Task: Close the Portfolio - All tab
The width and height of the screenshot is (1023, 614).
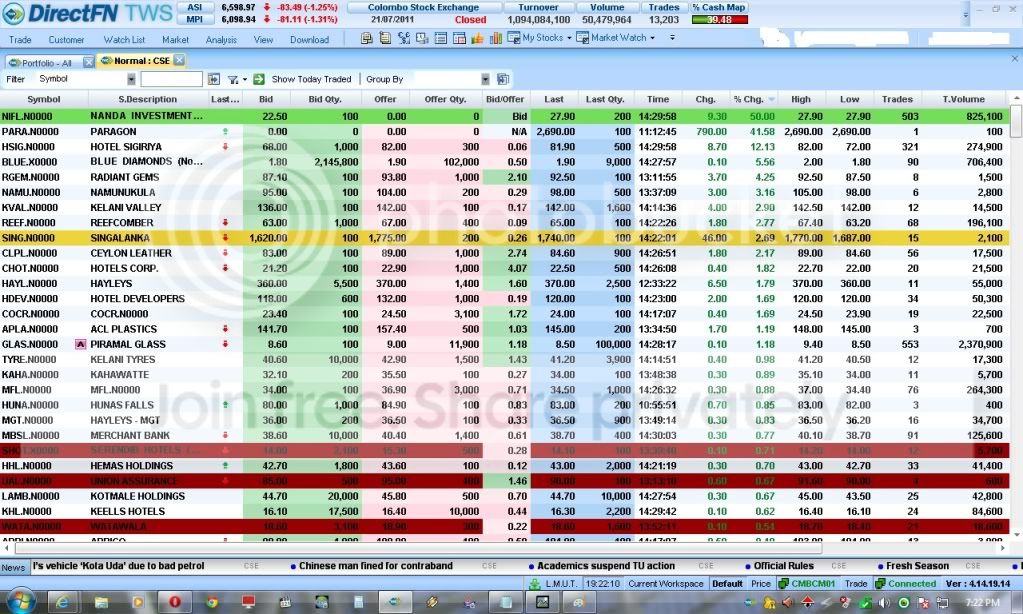Action: click(89, 63)
